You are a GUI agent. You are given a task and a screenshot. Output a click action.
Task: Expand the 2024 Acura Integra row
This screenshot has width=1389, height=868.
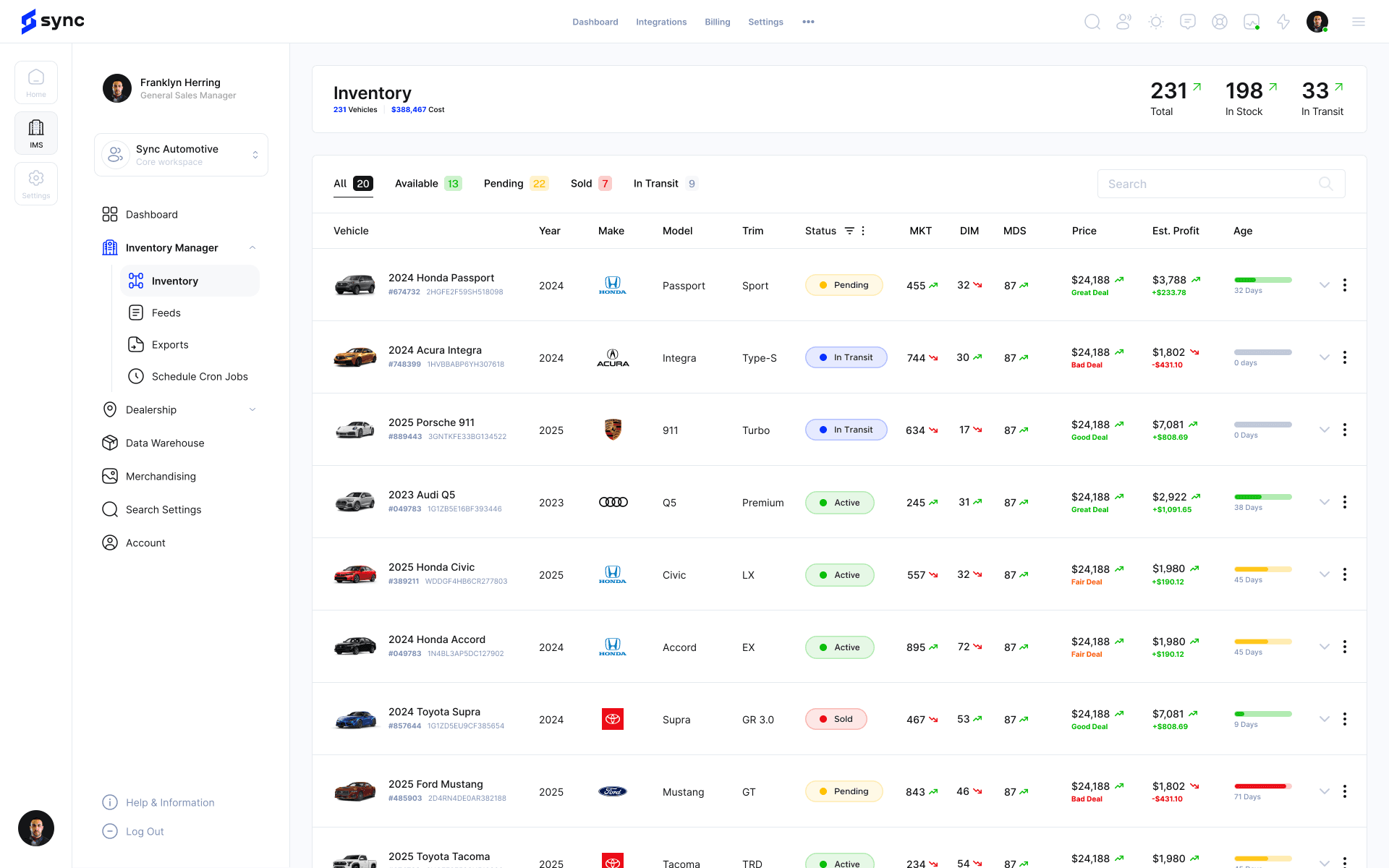(1325, 357)
